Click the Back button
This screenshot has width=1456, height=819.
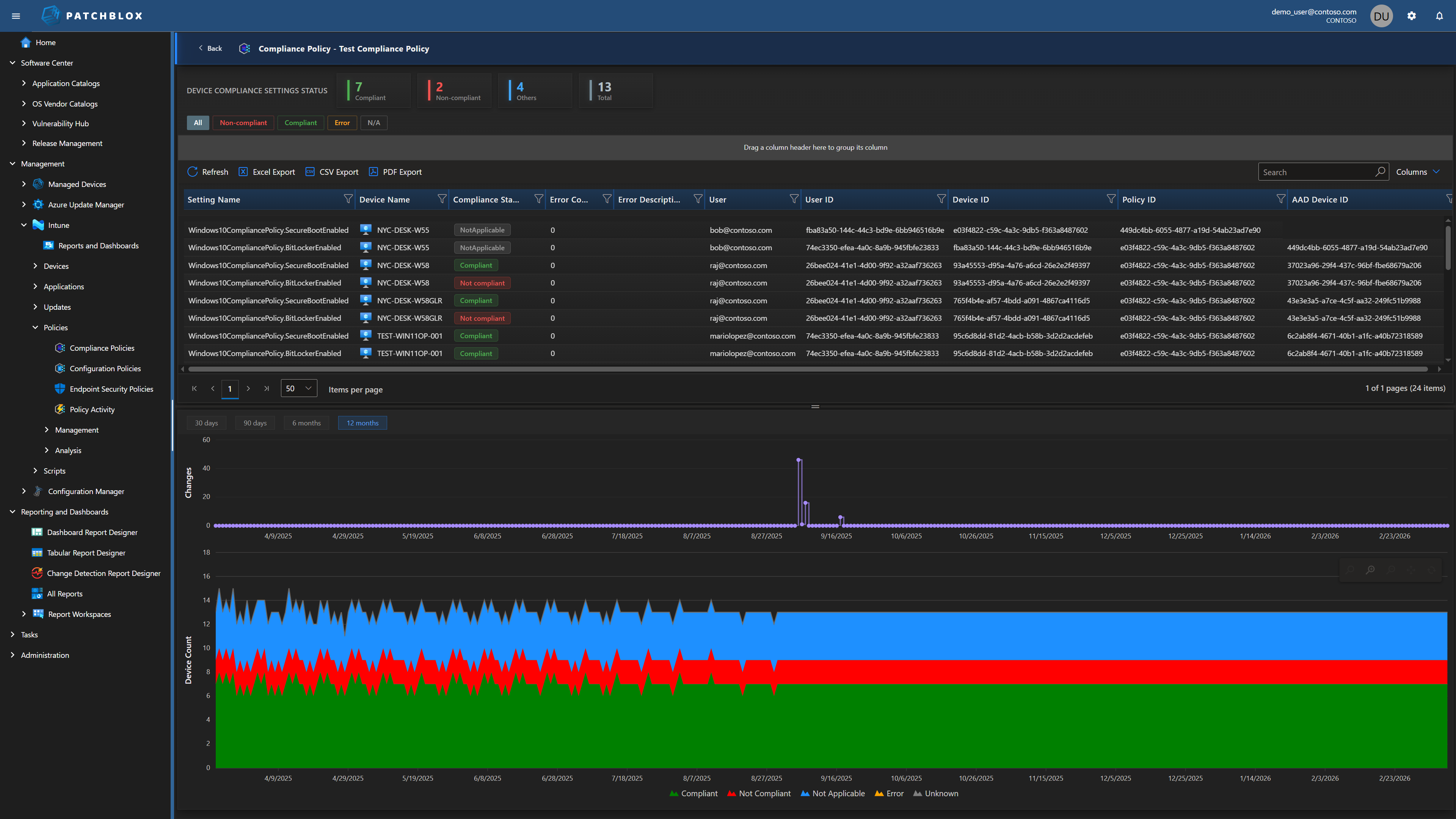point(210,49)
